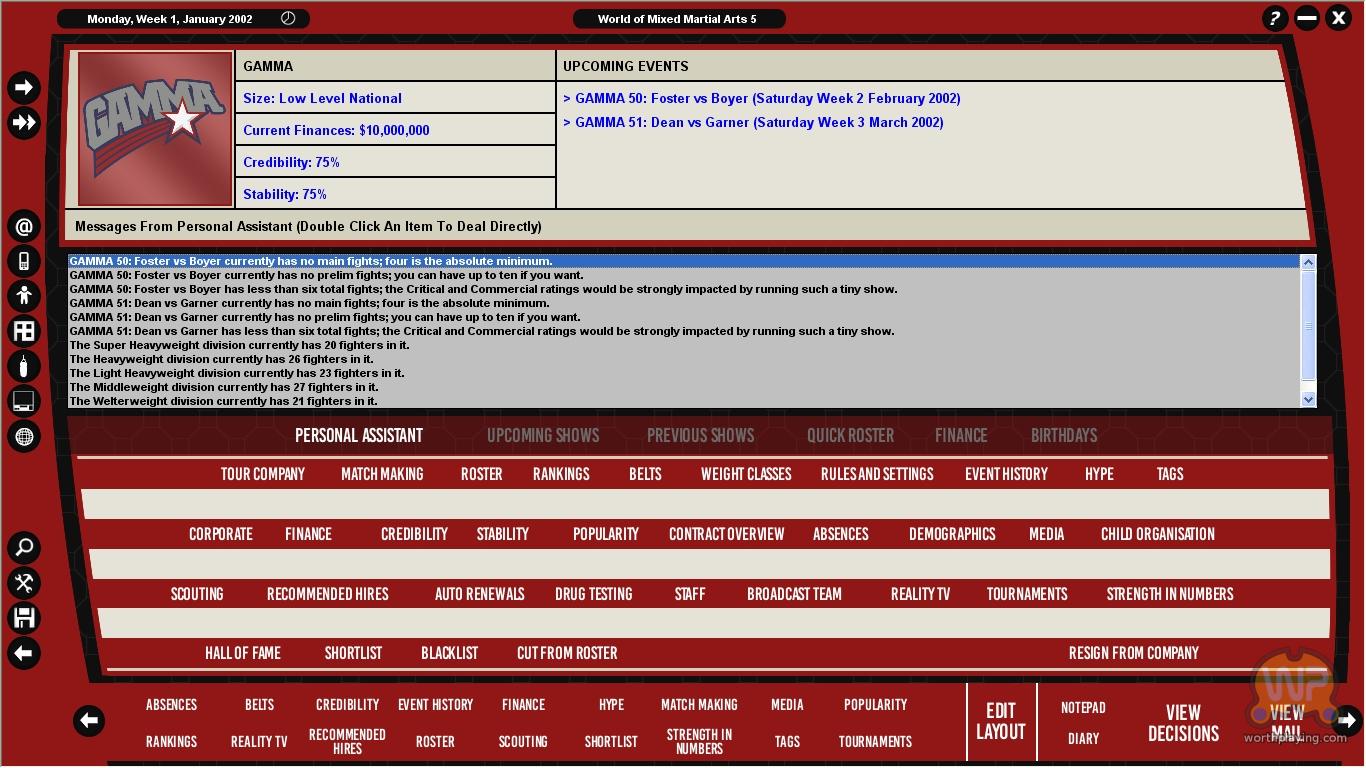Open the globe icon in sidebar

24,436
